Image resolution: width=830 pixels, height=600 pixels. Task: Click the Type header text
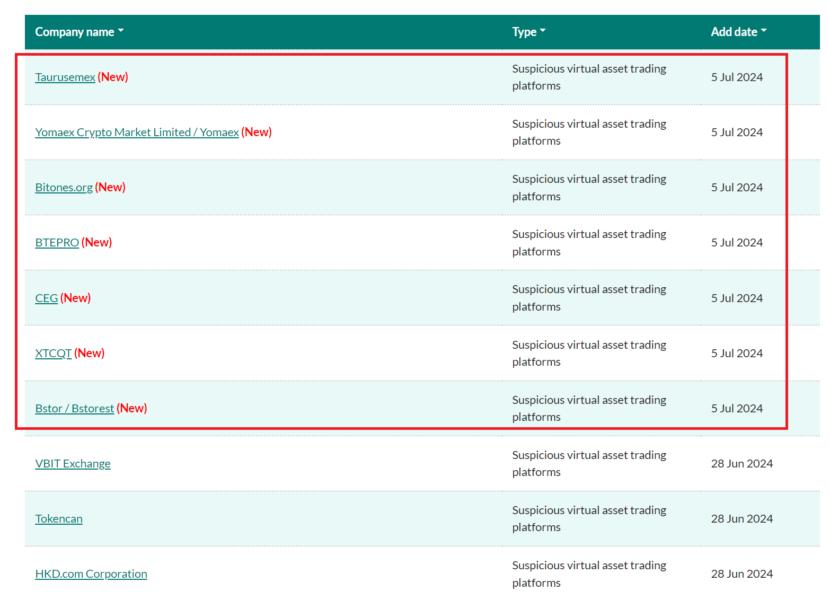[524, 32]
